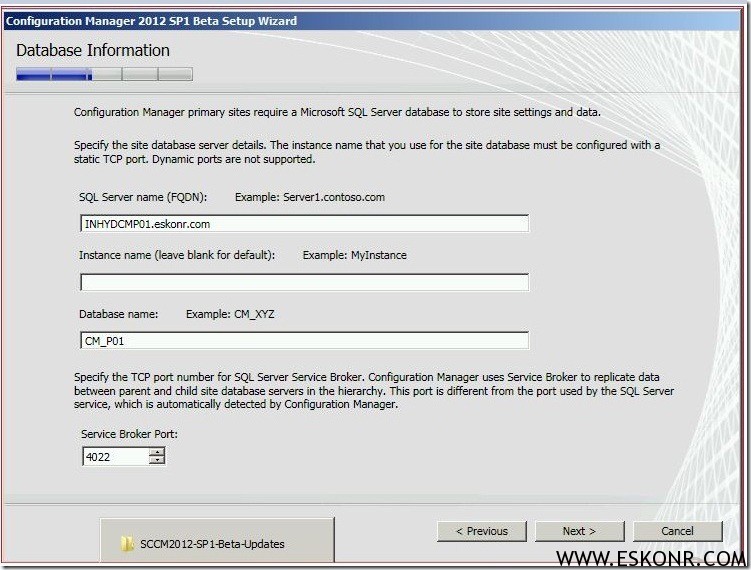Click the Service Broker Port label
The width and height of the screenshot is (751, 570).
point(129,434)
